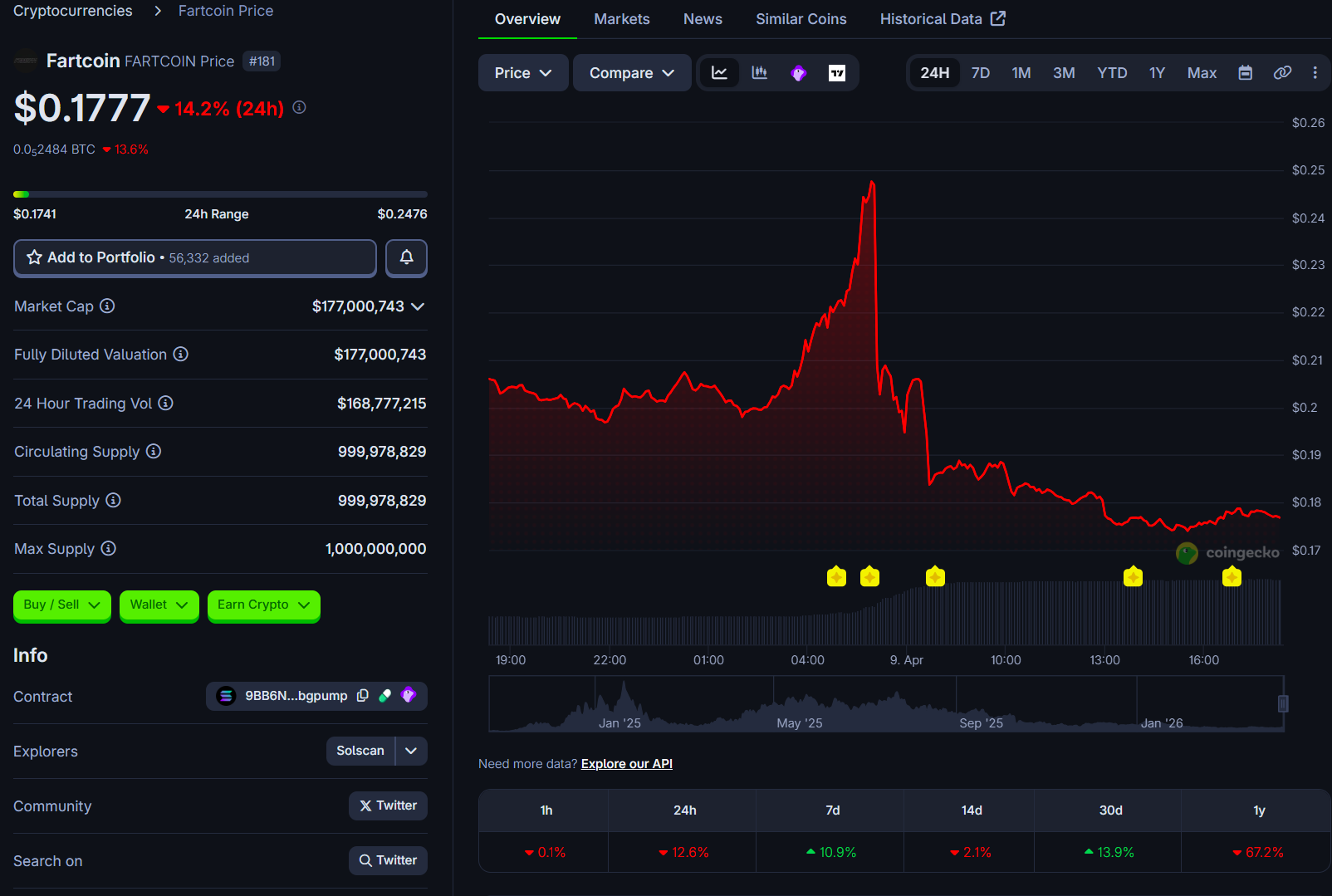Open the chart's three-dot options menu
This screenshot has width=1332, height=896.
1315,73
